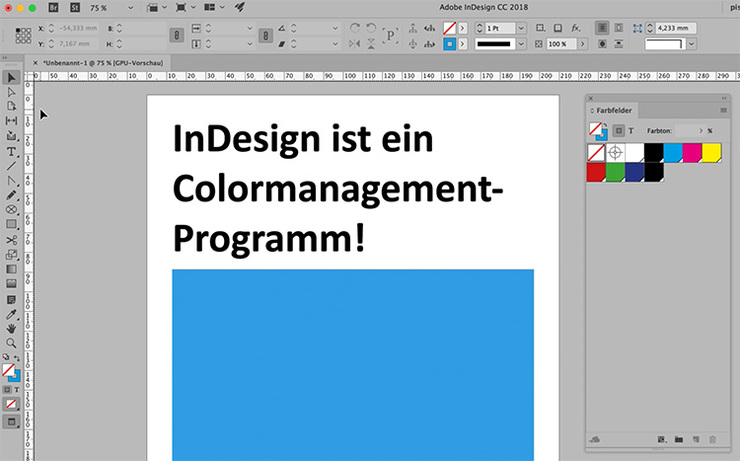Select the Ellipse Frame tool
The image size is (740, 461).
tap(11, 210)
